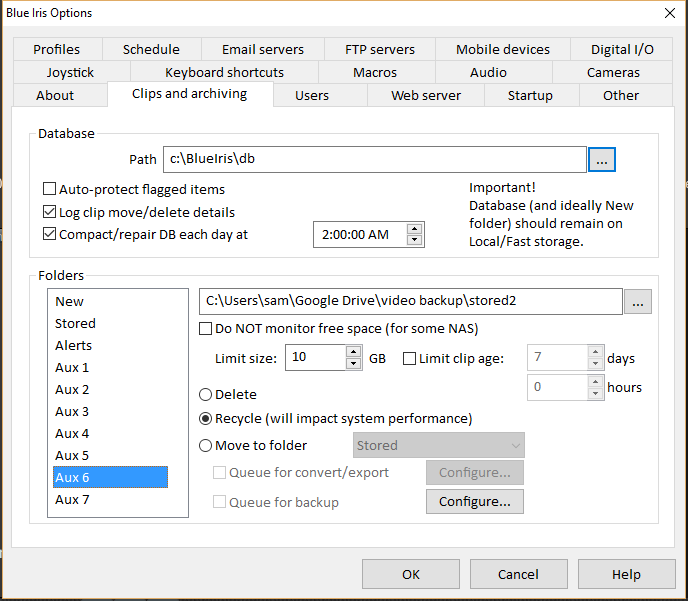Open the Email servers tab

(x=263, y=49)
